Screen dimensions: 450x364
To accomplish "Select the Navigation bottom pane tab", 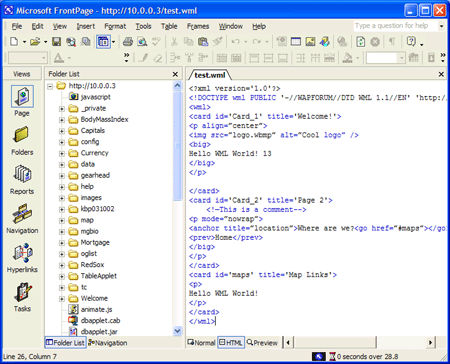I will tap(107, 343).
